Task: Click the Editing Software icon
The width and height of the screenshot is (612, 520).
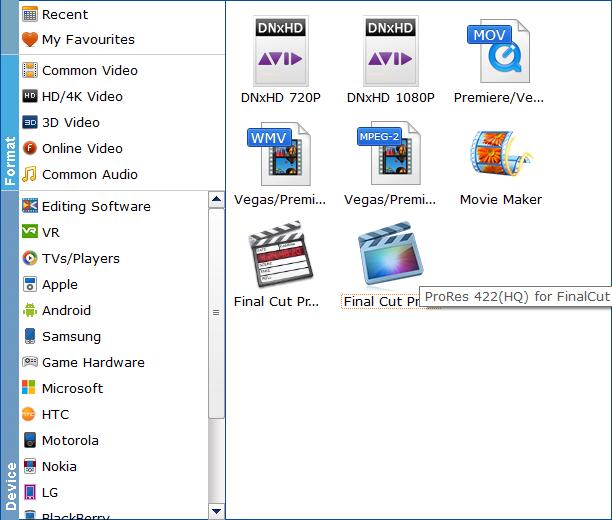Action: pos(30,206)
